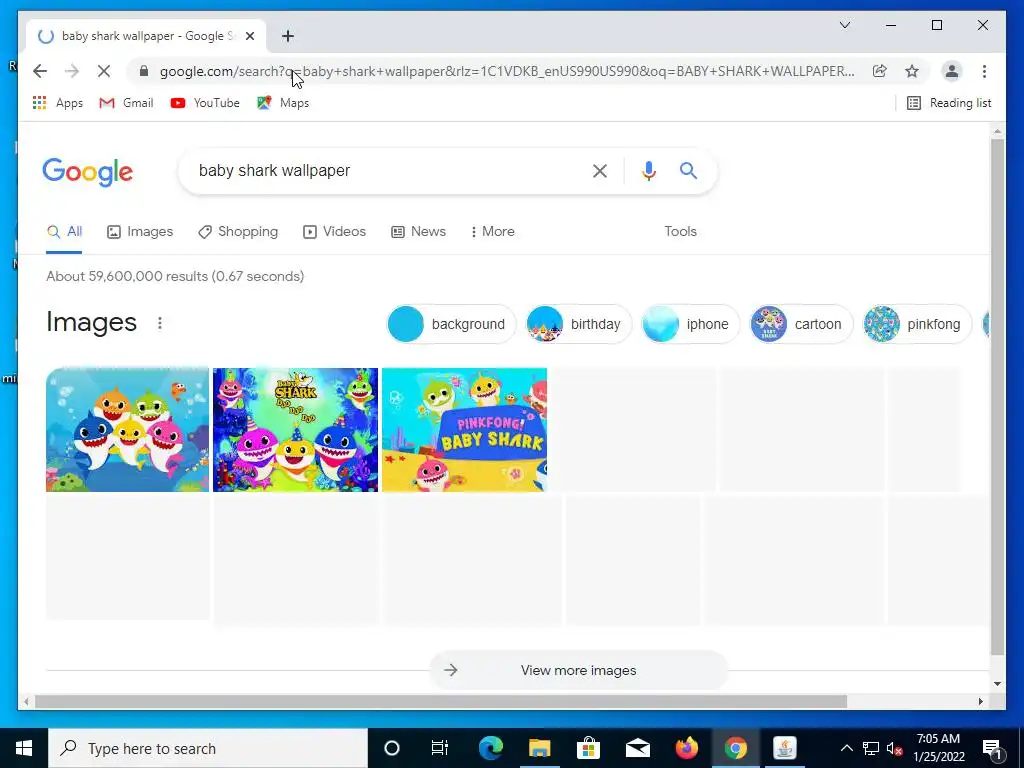Screen dimensions: 1024x768
Task: Bookmark this tab with the star
Action: [x=912, y=71]
